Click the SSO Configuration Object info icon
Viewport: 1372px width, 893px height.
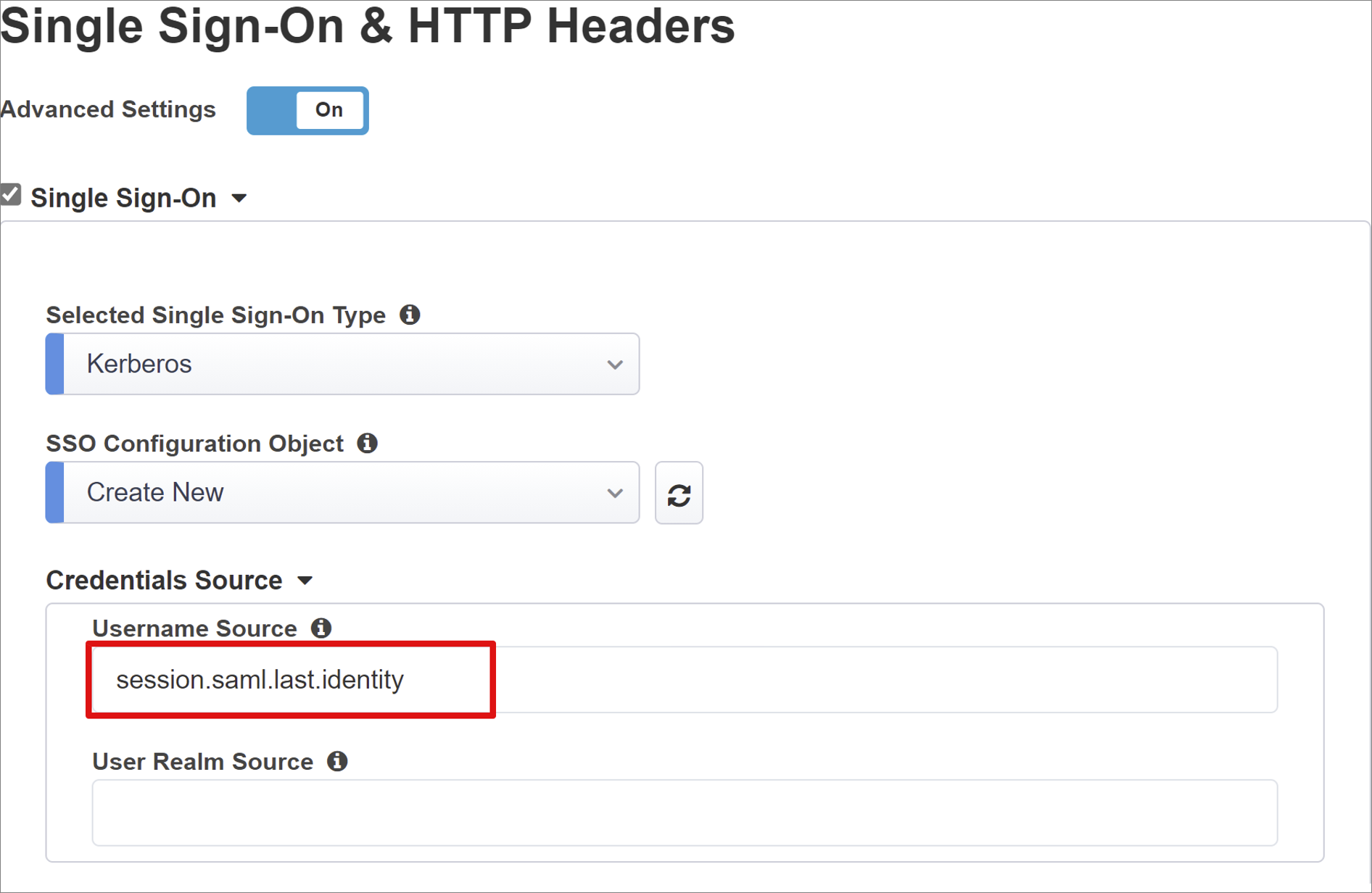point(368,443)
